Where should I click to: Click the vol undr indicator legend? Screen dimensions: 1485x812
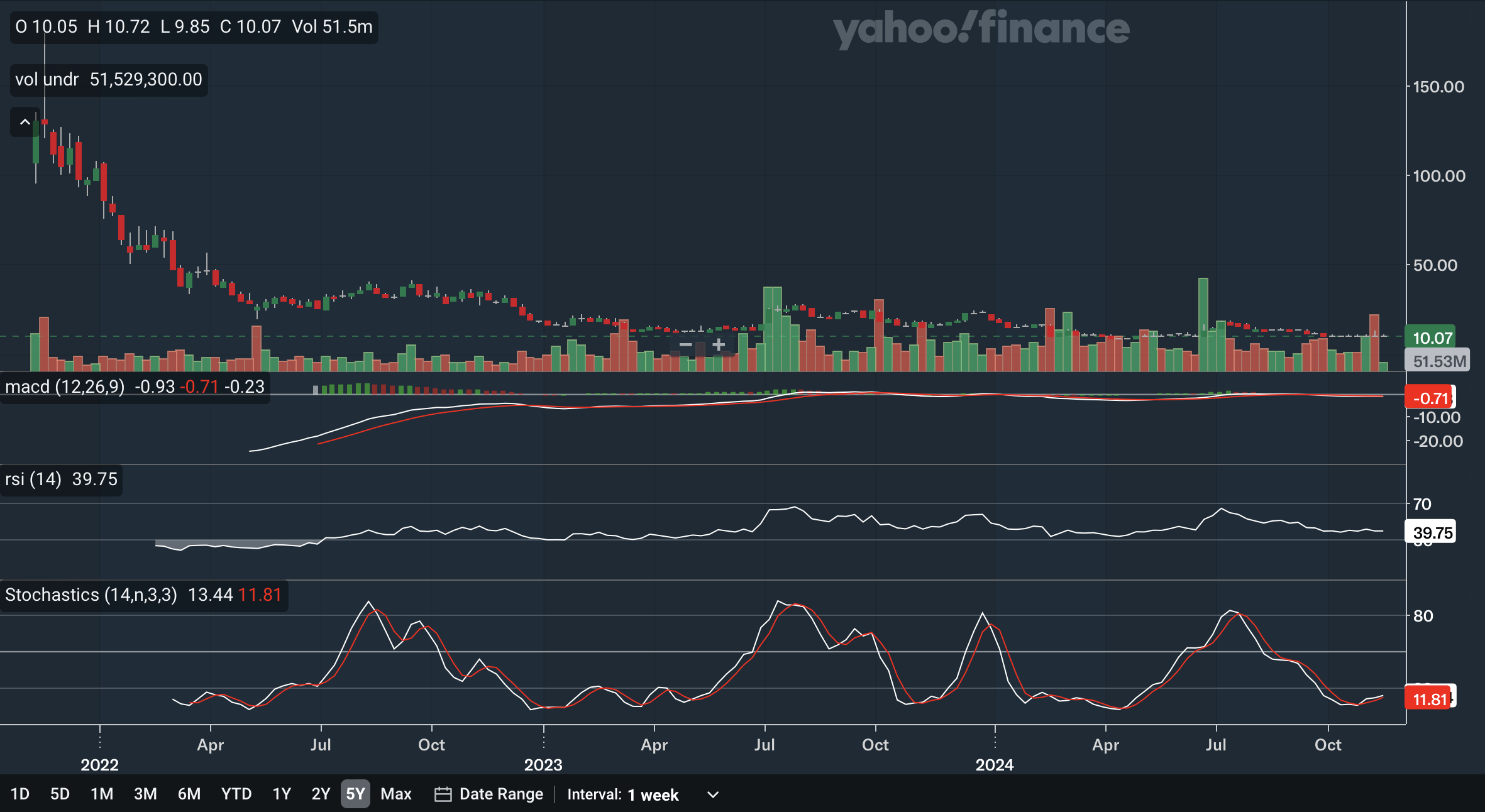tap(47, 80)
